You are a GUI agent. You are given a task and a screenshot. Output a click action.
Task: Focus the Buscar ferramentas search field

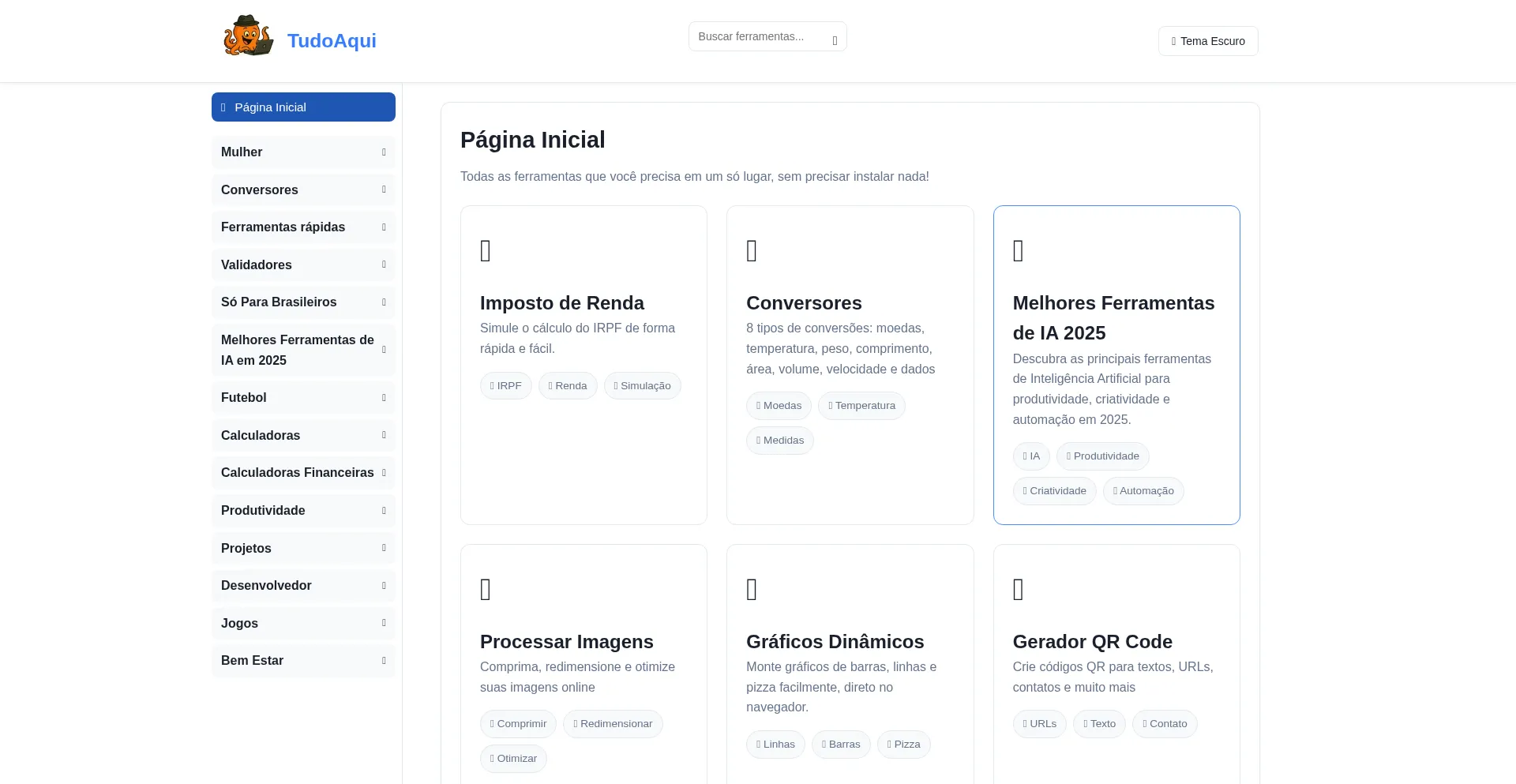point(758,37)
